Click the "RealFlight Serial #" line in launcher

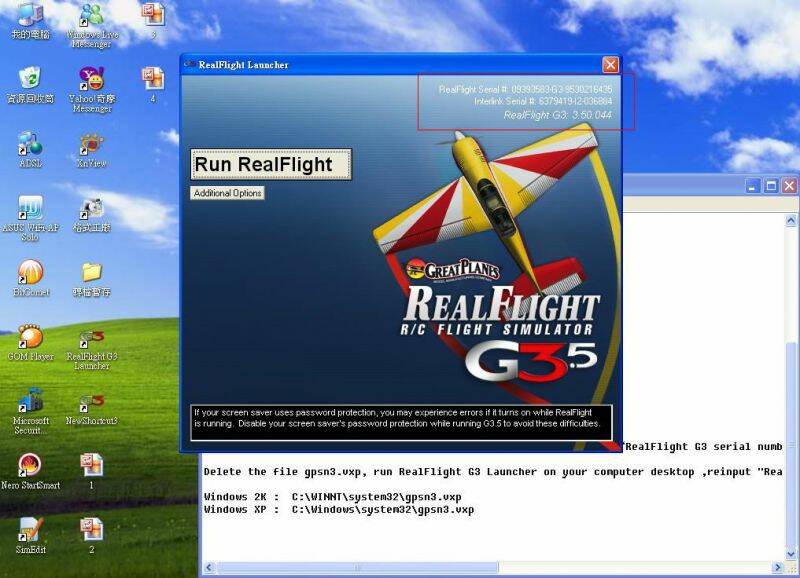click(525, 90)
